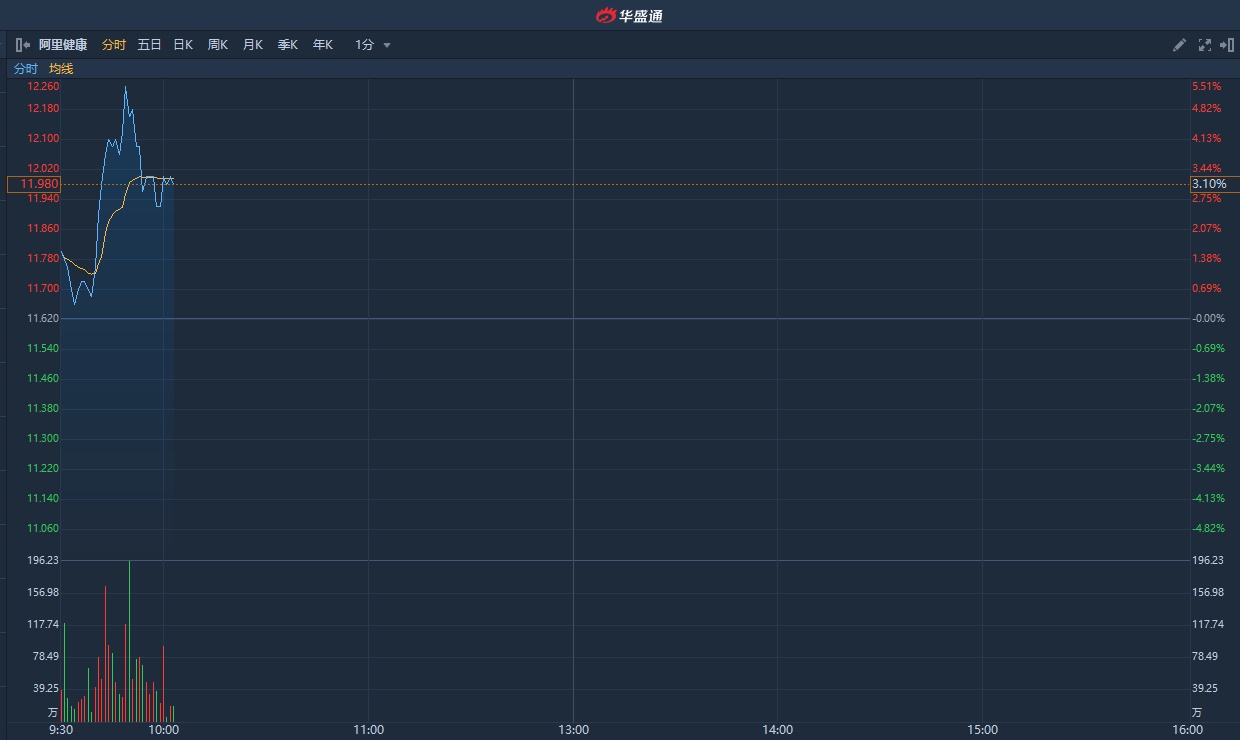The height and width of the screenshot is (740, 1240).
Task: Select the orange 分时 timeframe tab
Action: [114, 45]
